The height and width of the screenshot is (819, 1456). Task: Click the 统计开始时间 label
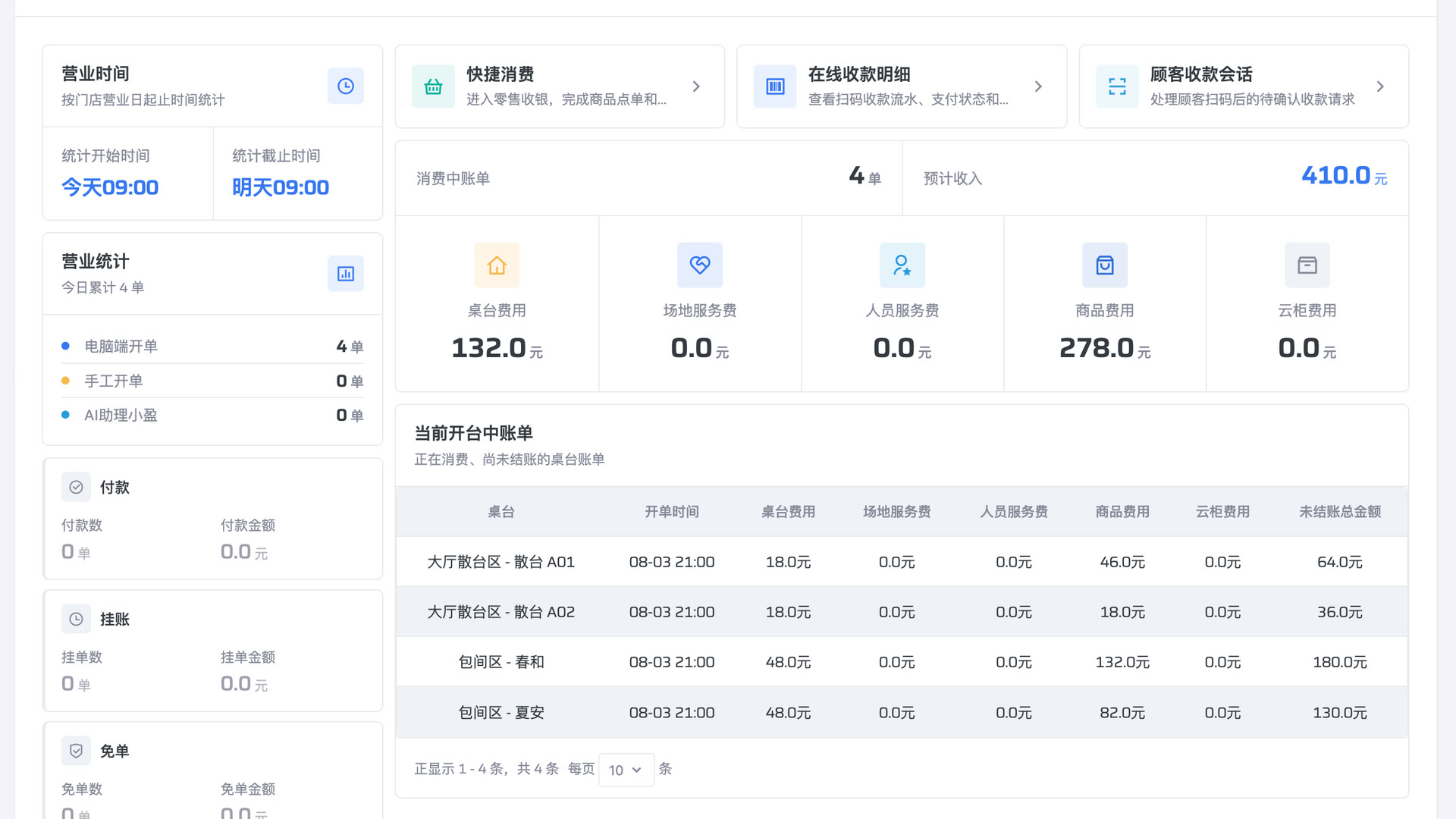pos(105,156)
